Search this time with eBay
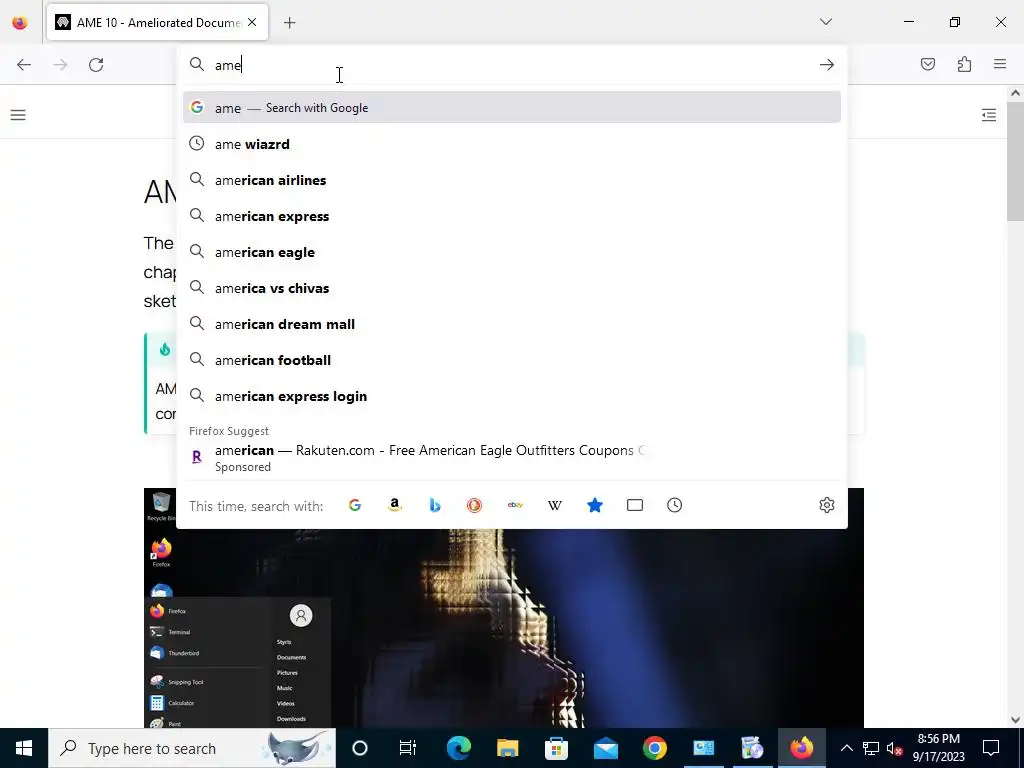 (x=515, y=505)
